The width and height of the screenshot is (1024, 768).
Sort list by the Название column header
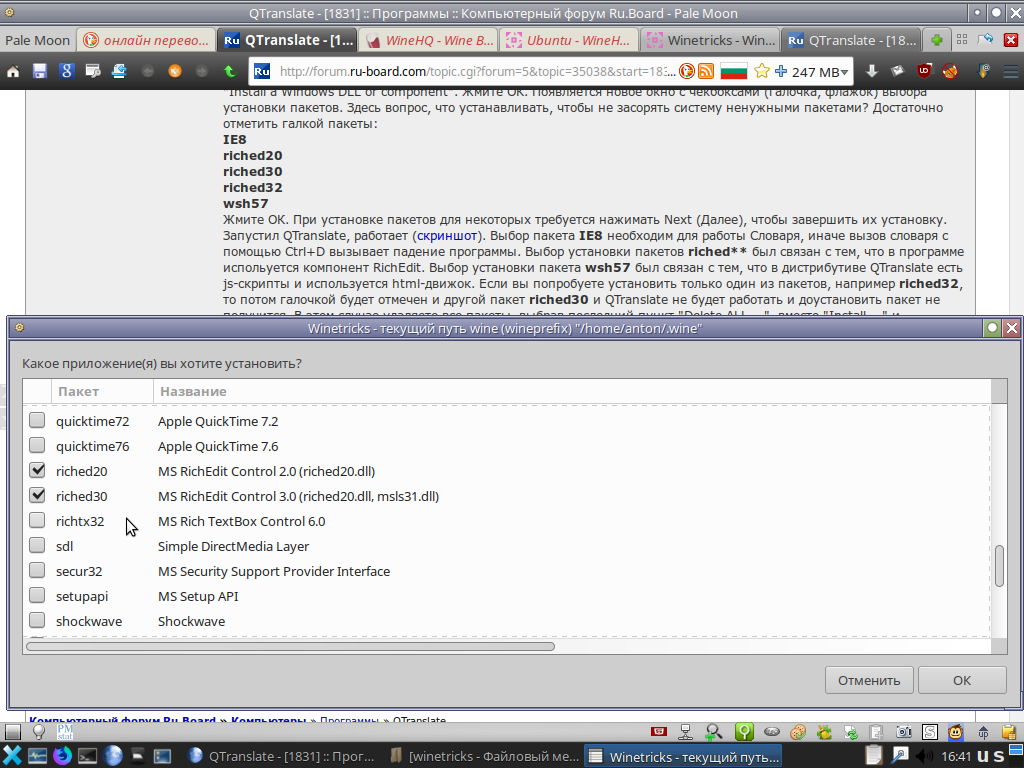pos(572,391)
